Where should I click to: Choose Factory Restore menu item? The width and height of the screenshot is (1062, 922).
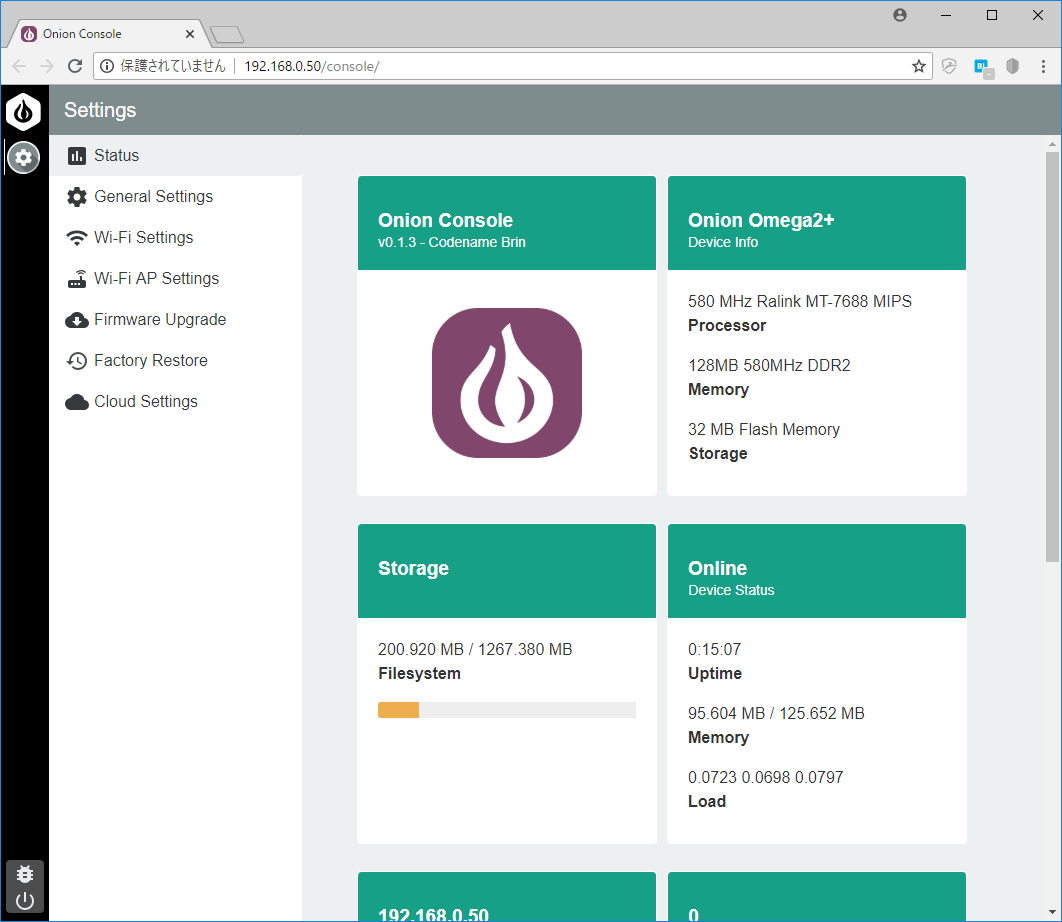tap(175, 361)
